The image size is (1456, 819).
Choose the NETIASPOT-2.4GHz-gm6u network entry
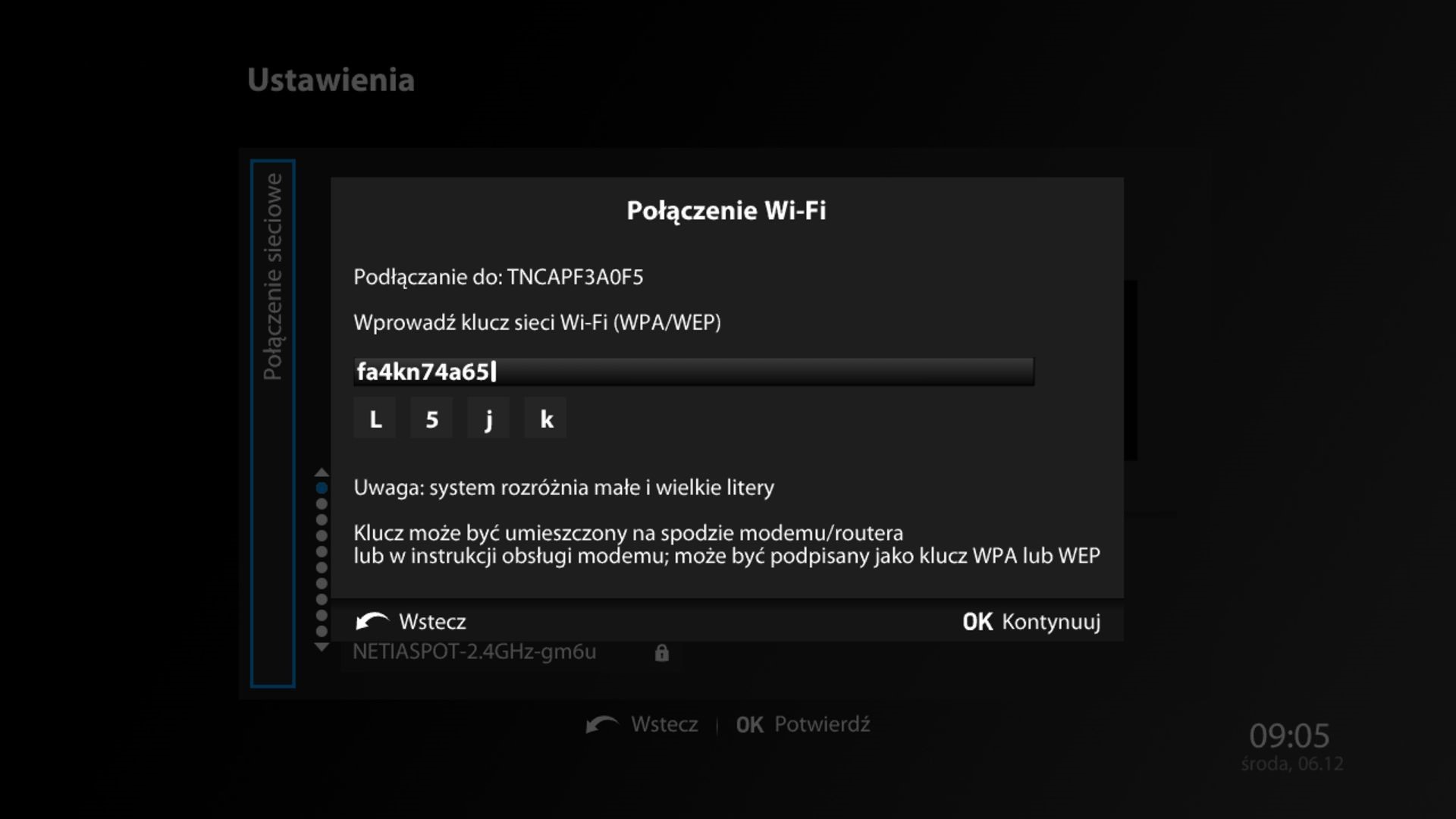pyautogui.click(x=511, y=653)
